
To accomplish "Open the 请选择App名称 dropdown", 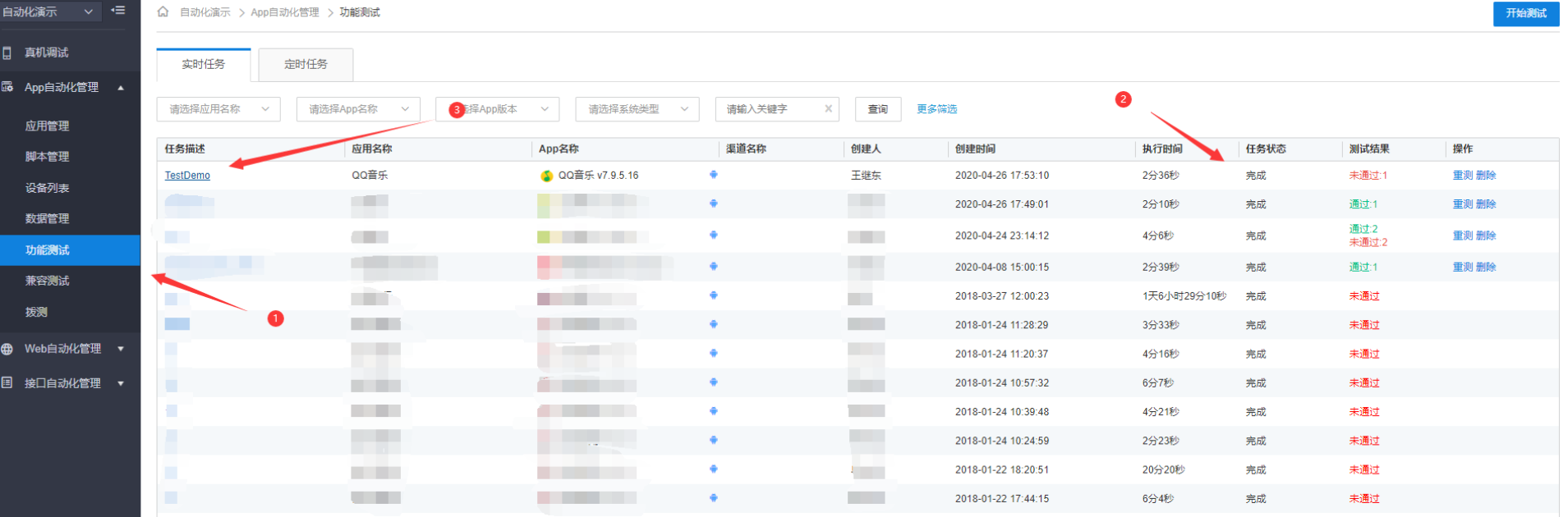I will click(x=358, y=109).
